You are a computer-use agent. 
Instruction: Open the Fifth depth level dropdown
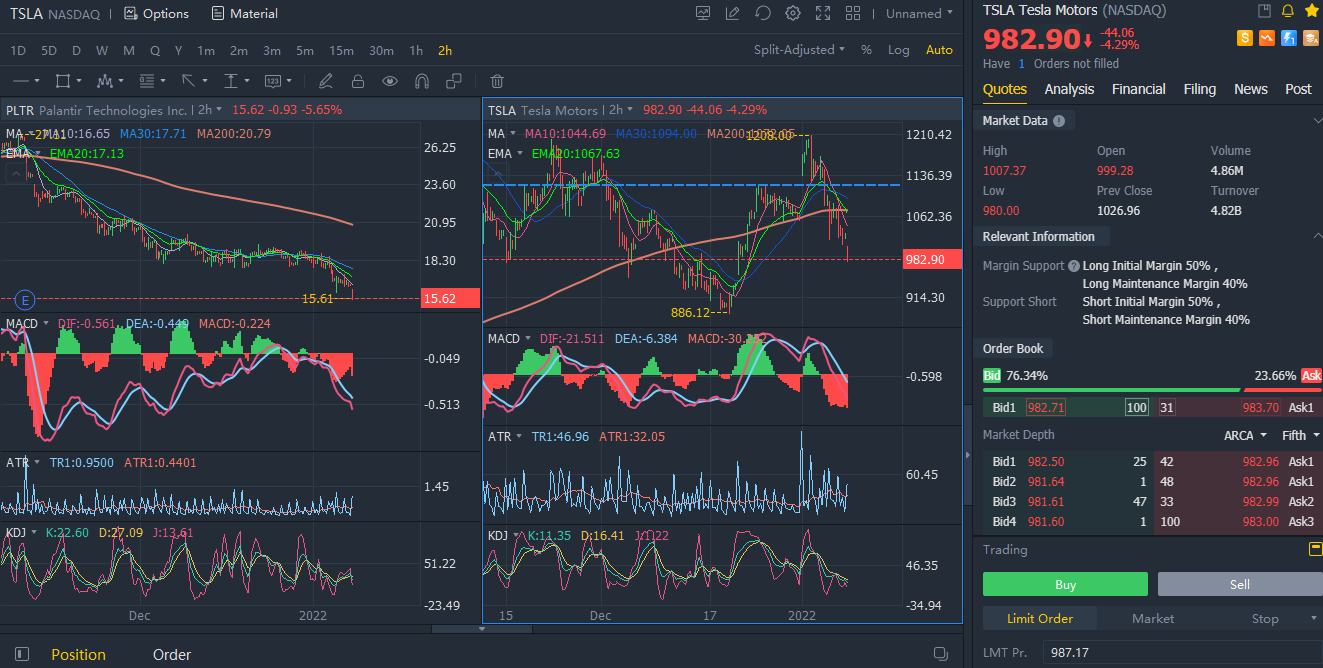coord(1300,435)
